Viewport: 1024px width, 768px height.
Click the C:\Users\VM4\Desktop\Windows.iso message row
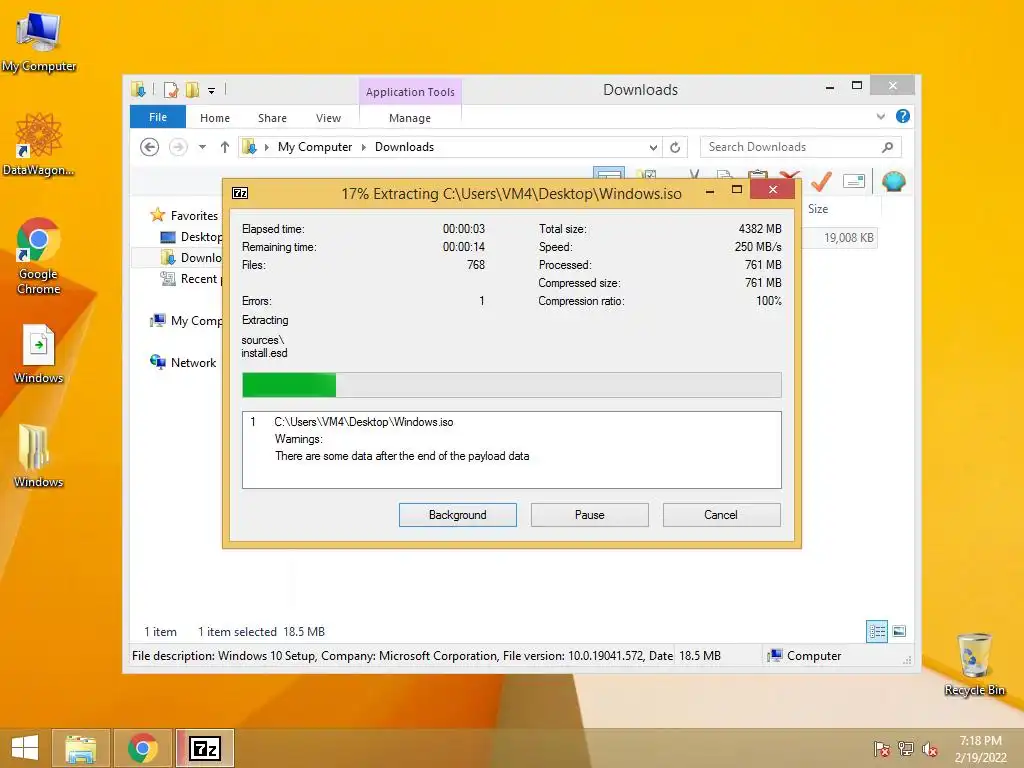(364, 422)
